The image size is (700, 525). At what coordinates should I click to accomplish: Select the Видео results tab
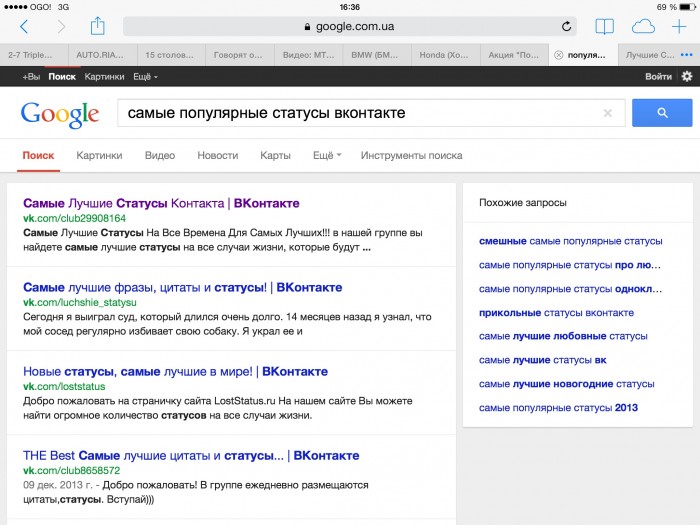[x=160, y=155]
